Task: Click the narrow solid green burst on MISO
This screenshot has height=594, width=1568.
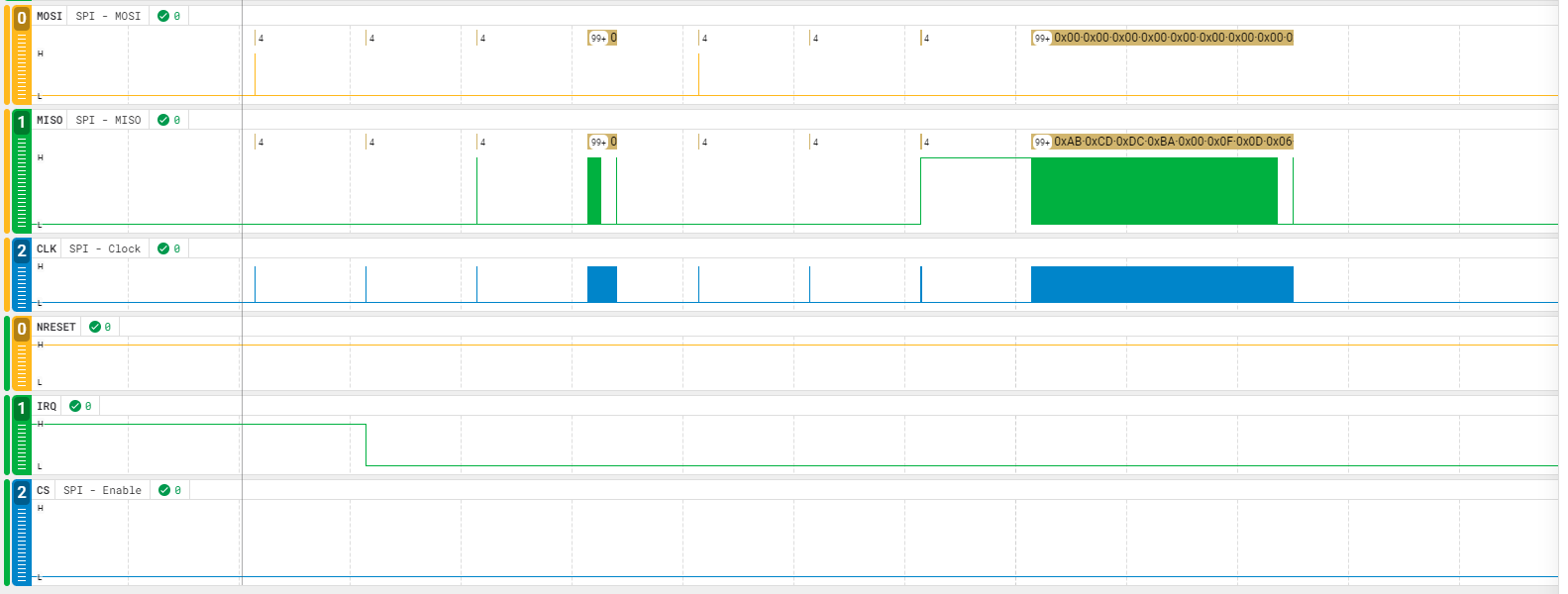Action: 594,191
